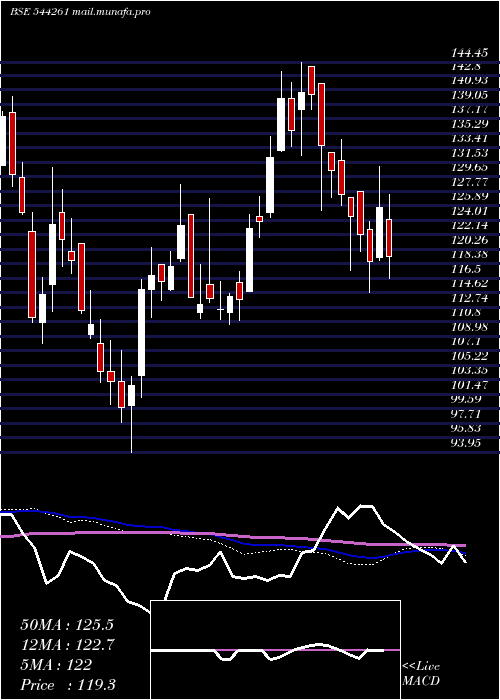This screenshot has width=500, height=700.
Task: Click the 93.95 price axis label
Action: click(466, 443)
